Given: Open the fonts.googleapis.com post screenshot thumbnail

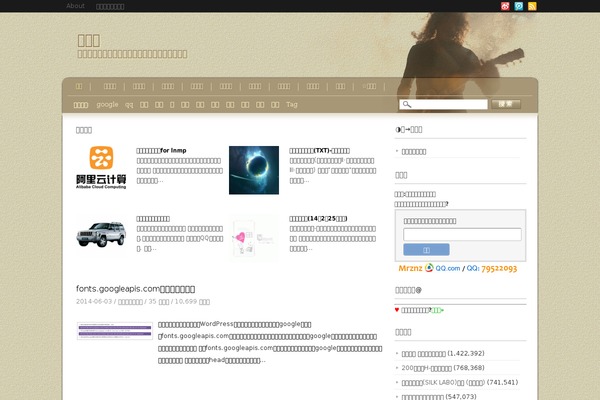Looking at the screenshot, I should coord(114,331).
